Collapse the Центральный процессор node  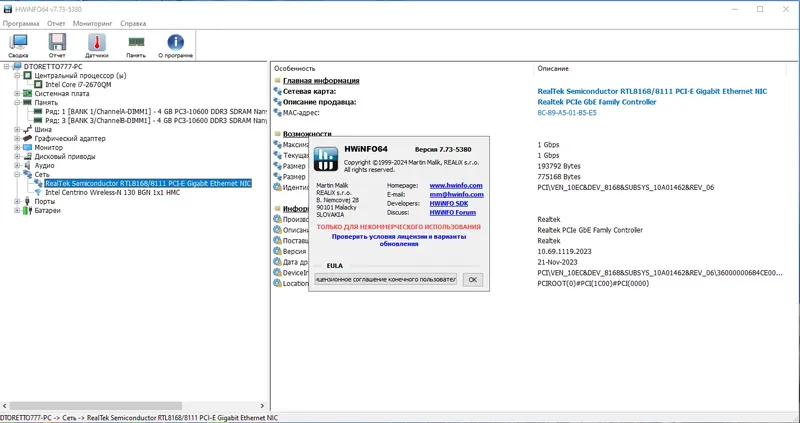point(17,76)
